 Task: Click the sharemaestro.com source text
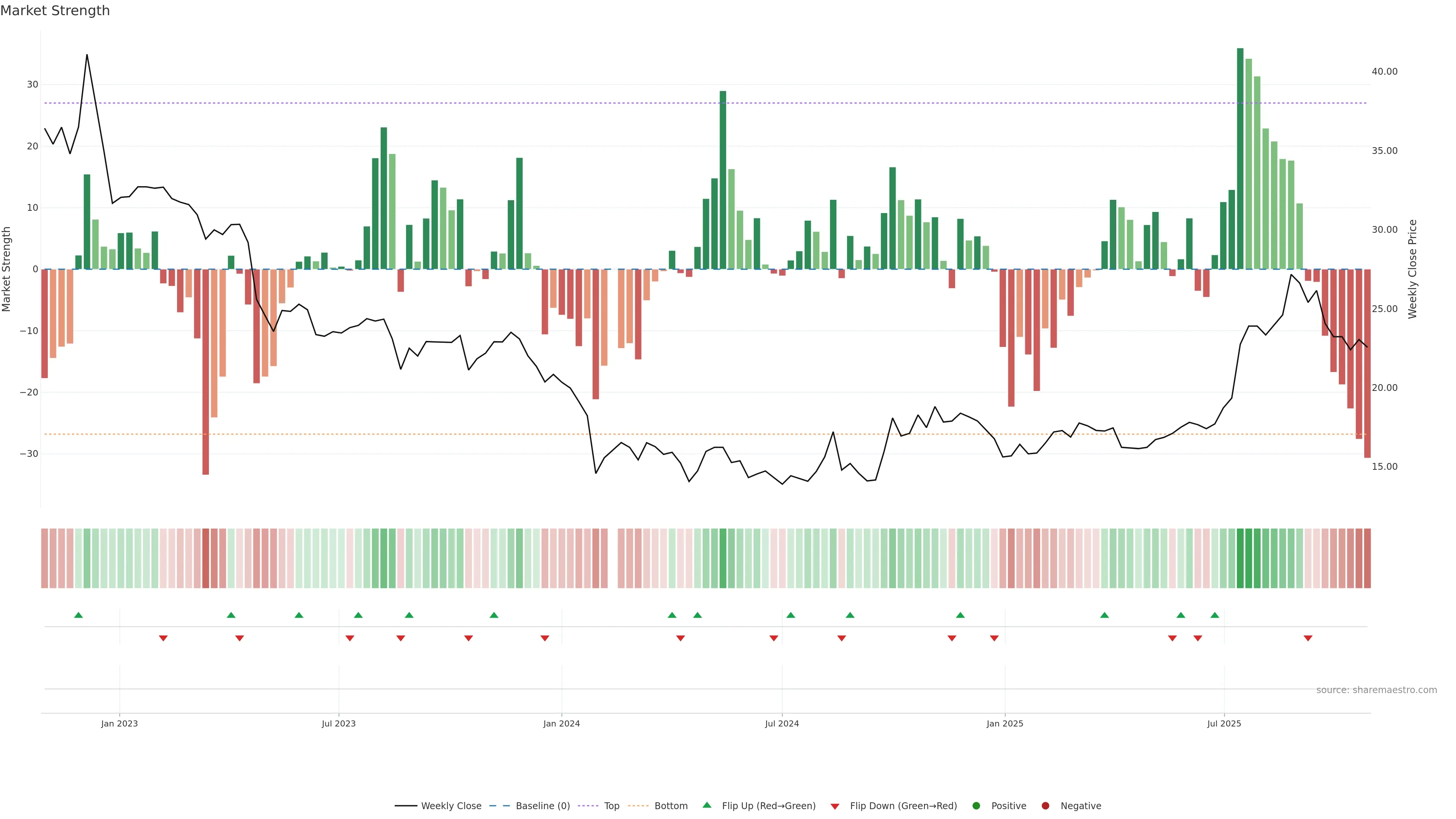[1376, 690]
